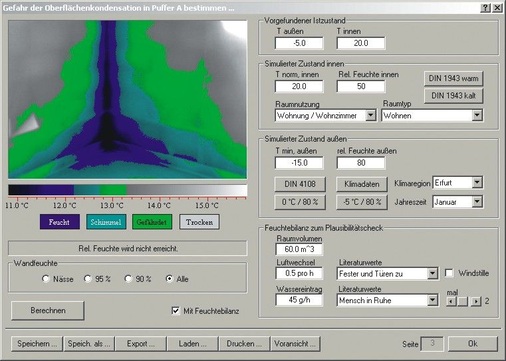Select the Nässe radio button
506x361 pixels.
pyautogui.click(x=46, y=279)
